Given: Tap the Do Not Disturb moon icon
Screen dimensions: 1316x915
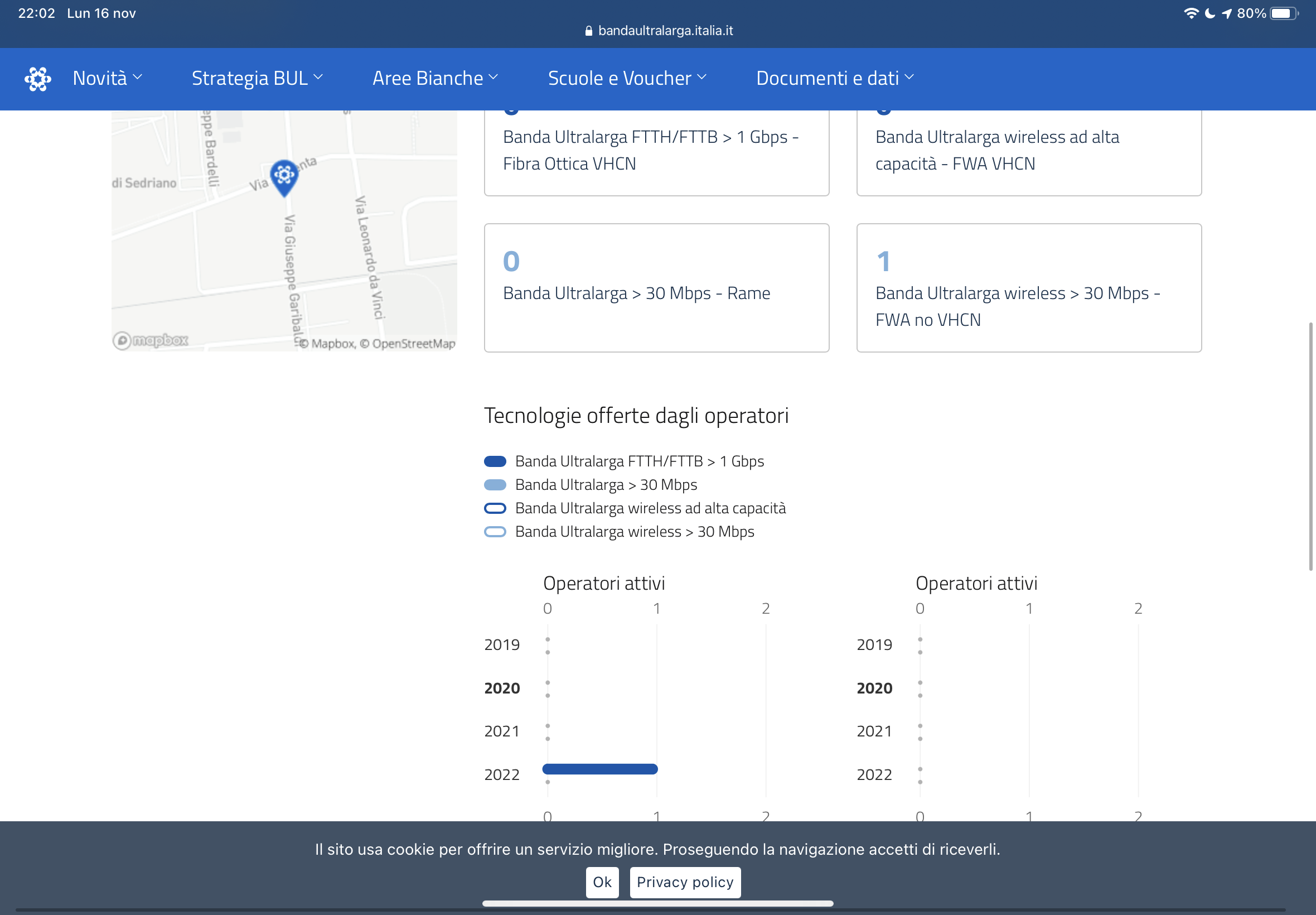Looking at the screenshot, I should 1209,13.
